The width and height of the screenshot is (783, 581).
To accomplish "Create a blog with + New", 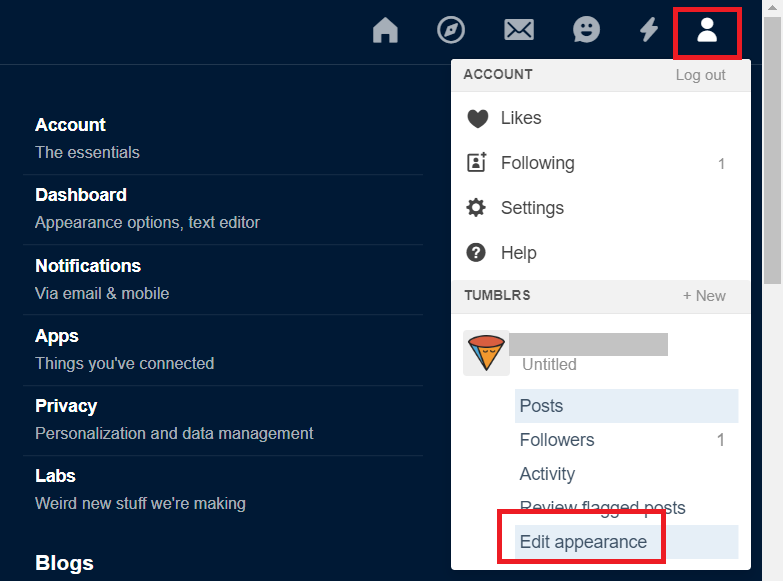I will pyautogui.click(x=704, y=296).
